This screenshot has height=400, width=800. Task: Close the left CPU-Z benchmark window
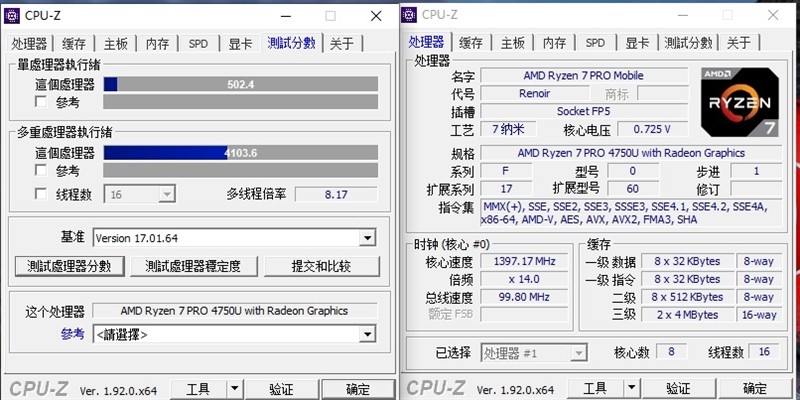pos(376,16)
